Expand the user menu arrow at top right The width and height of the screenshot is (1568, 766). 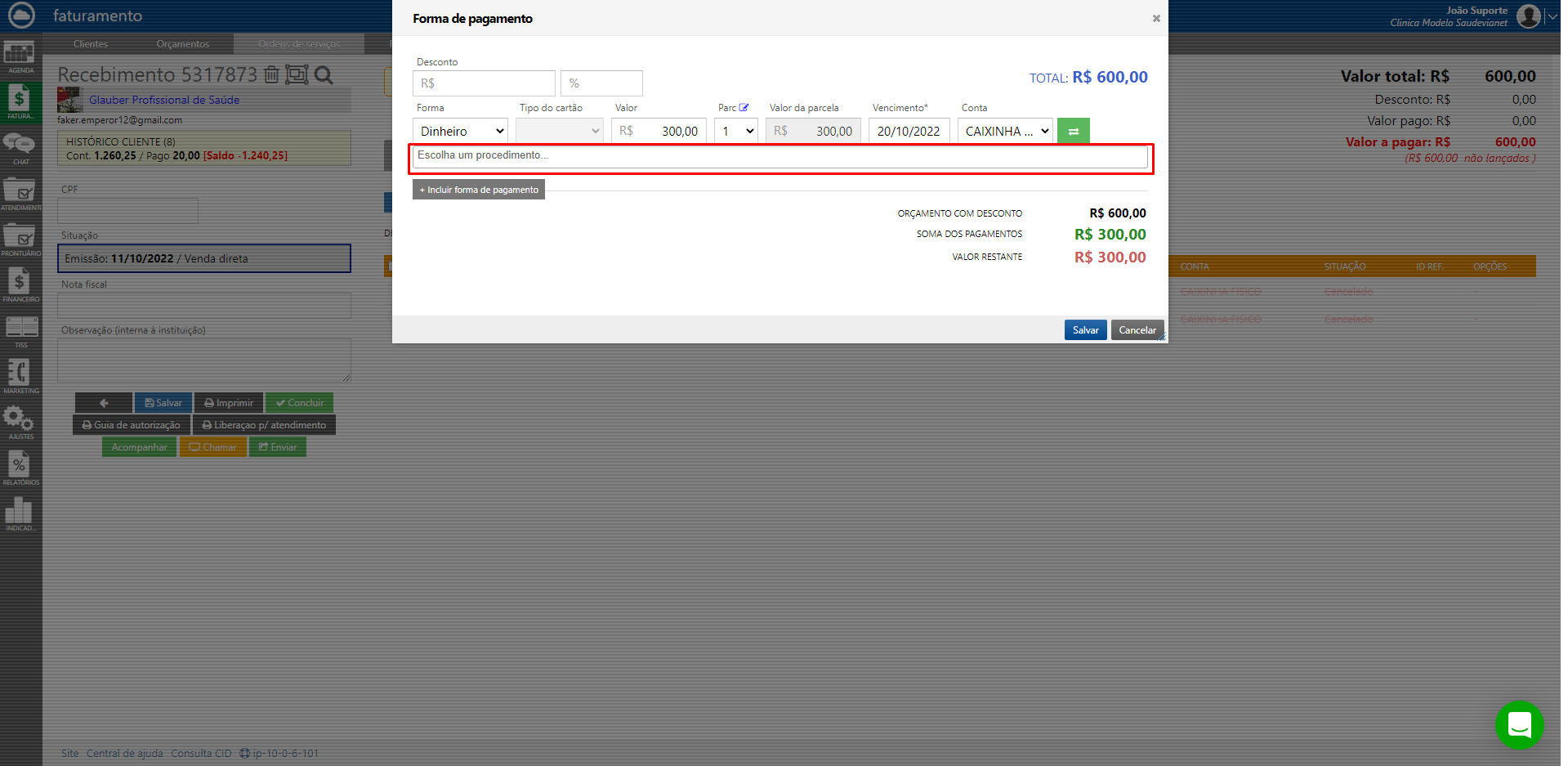[x=1552, y=16]
